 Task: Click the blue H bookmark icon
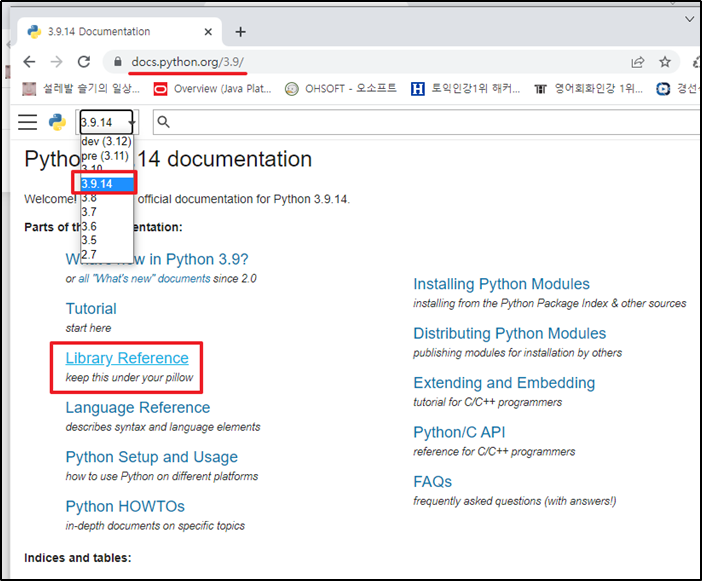click(x=417, y=89)
